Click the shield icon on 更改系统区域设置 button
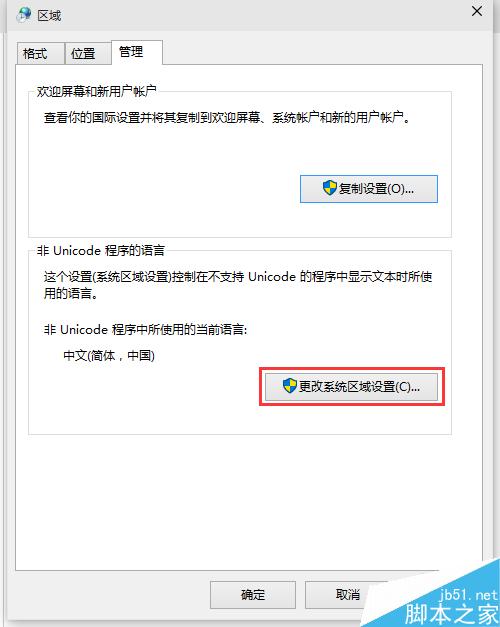 (290, 386)
